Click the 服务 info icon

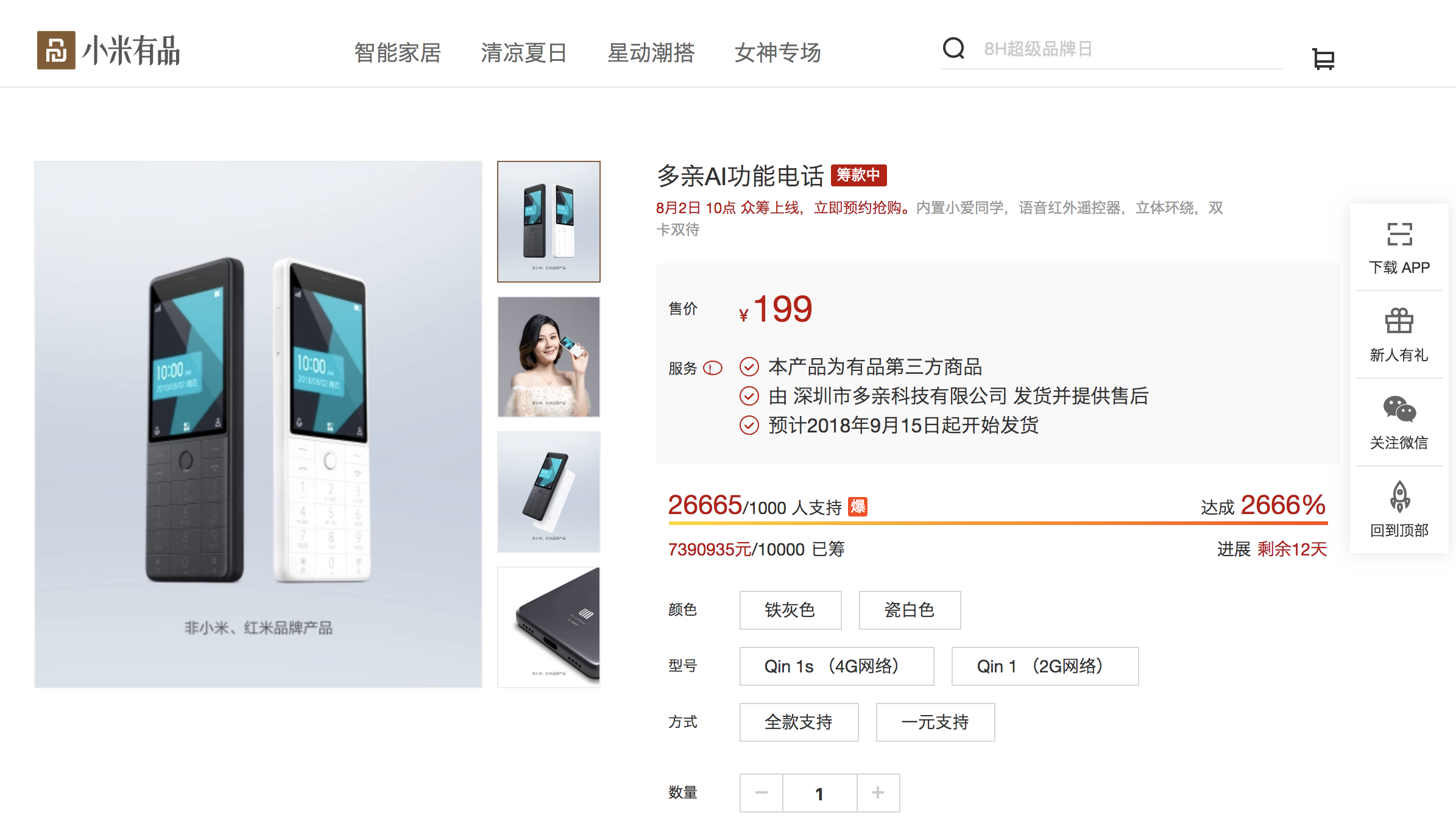click(x=712, y=368)
